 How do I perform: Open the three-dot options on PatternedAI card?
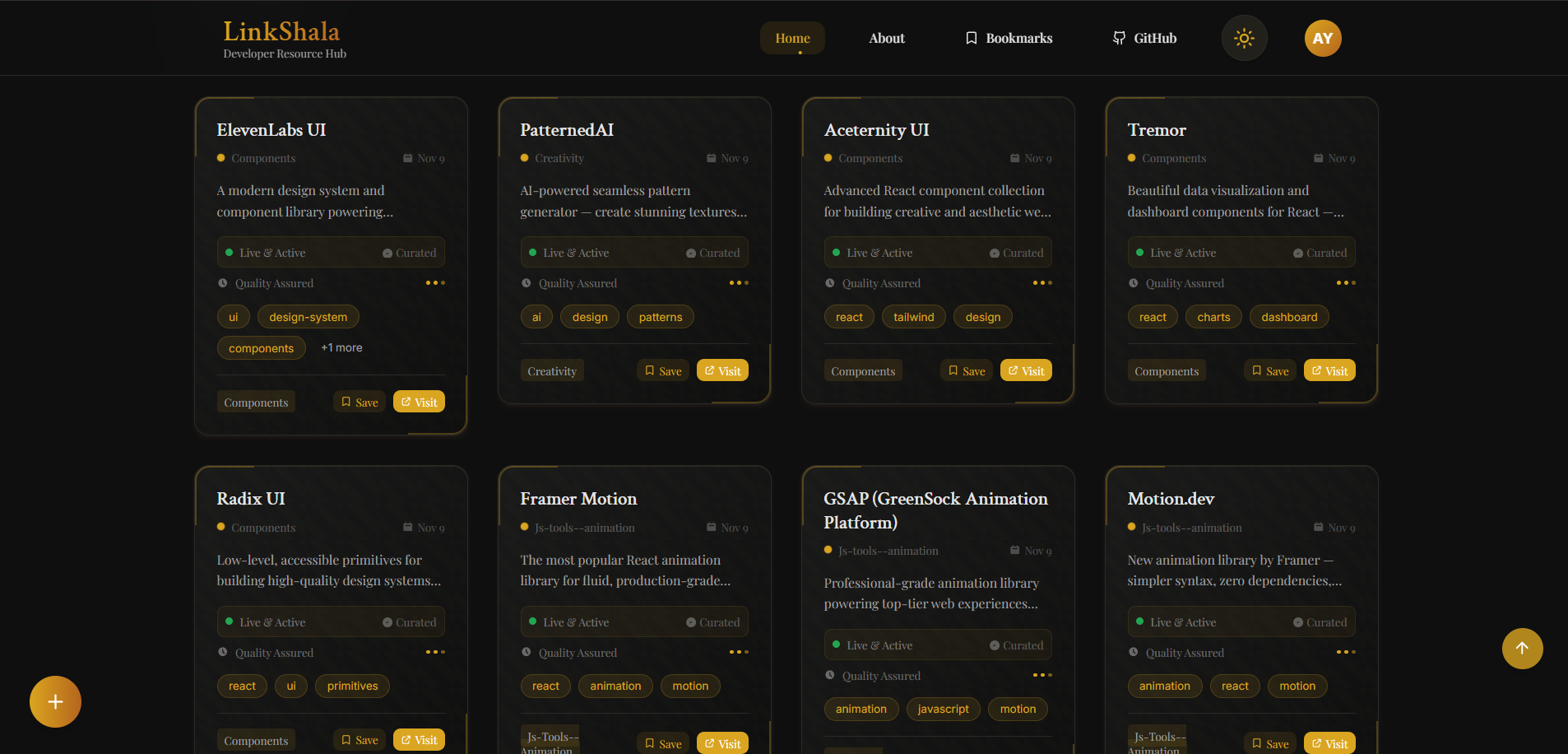pyautogui.click(x=739, y=282)
